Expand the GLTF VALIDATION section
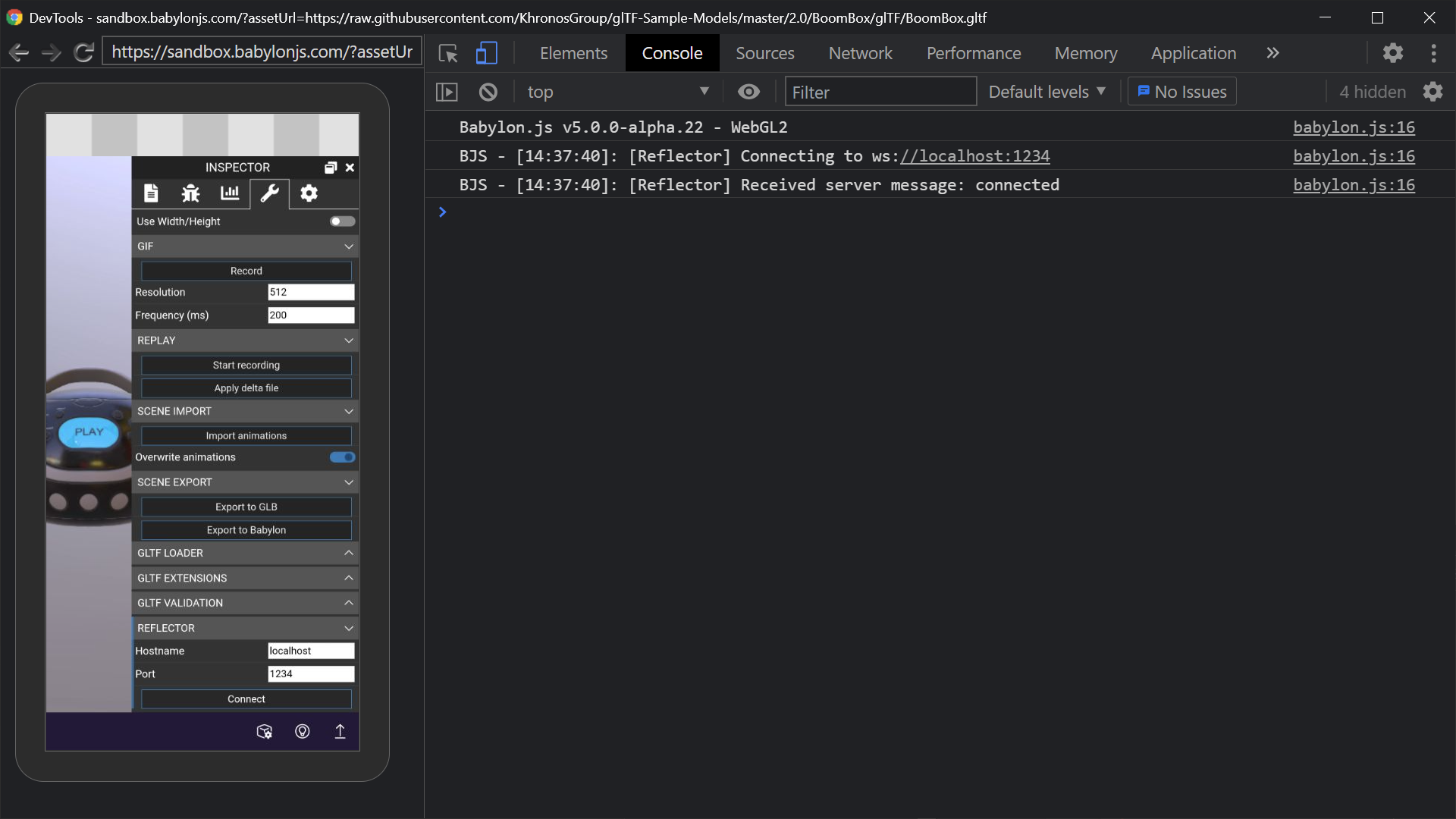This screenshot has height=819, width=1456. [245, 603]
